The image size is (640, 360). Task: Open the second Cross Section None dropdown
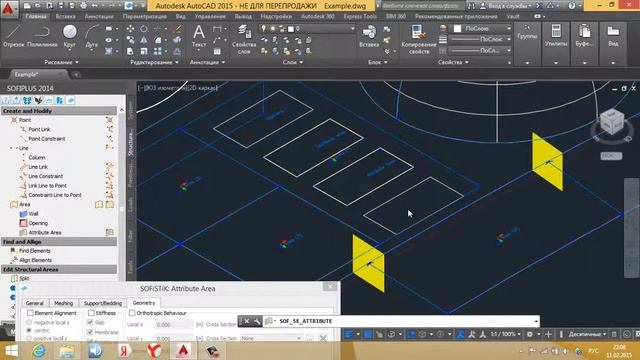coord(271,338)
